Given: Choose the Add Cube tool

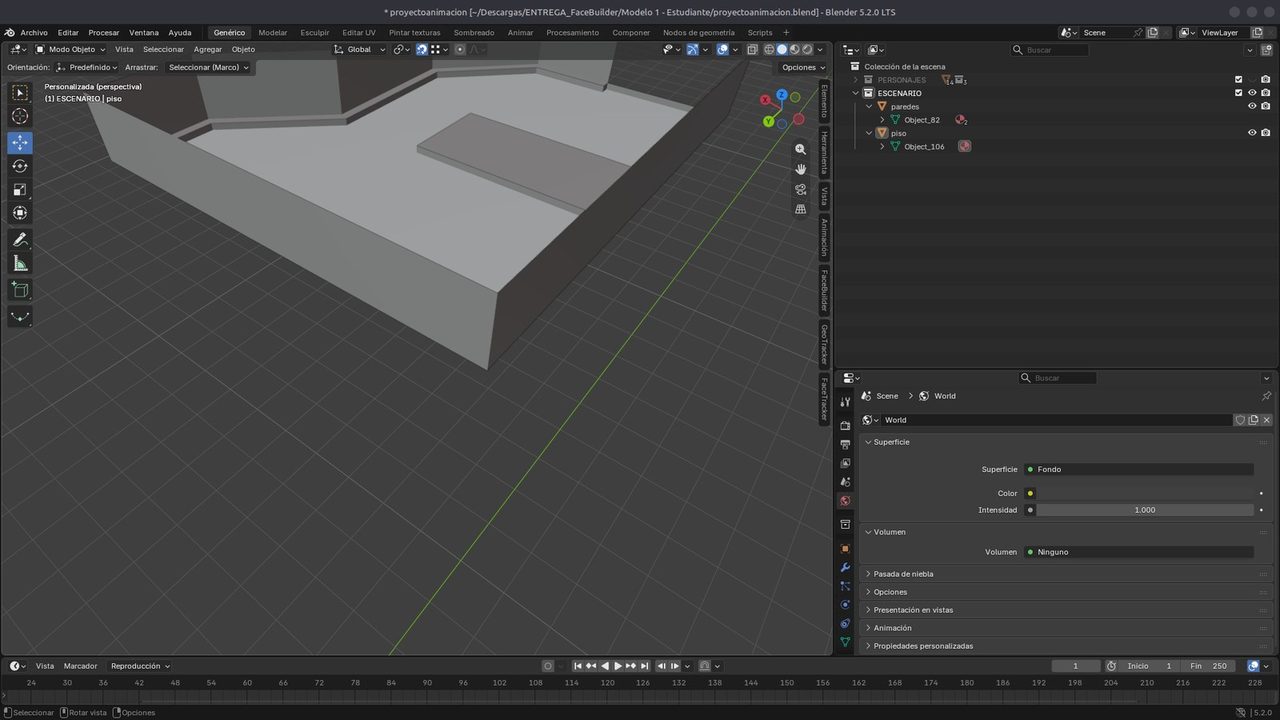Looking at the screenshot, I should pyautogui.click(x=20, y=290).
